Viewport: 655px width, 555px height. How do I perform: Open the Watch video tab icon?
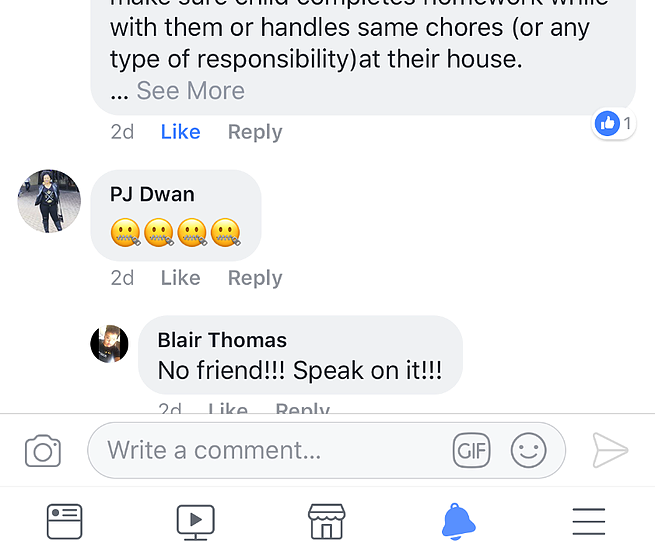pyautogui.click(x=195, y=522)
